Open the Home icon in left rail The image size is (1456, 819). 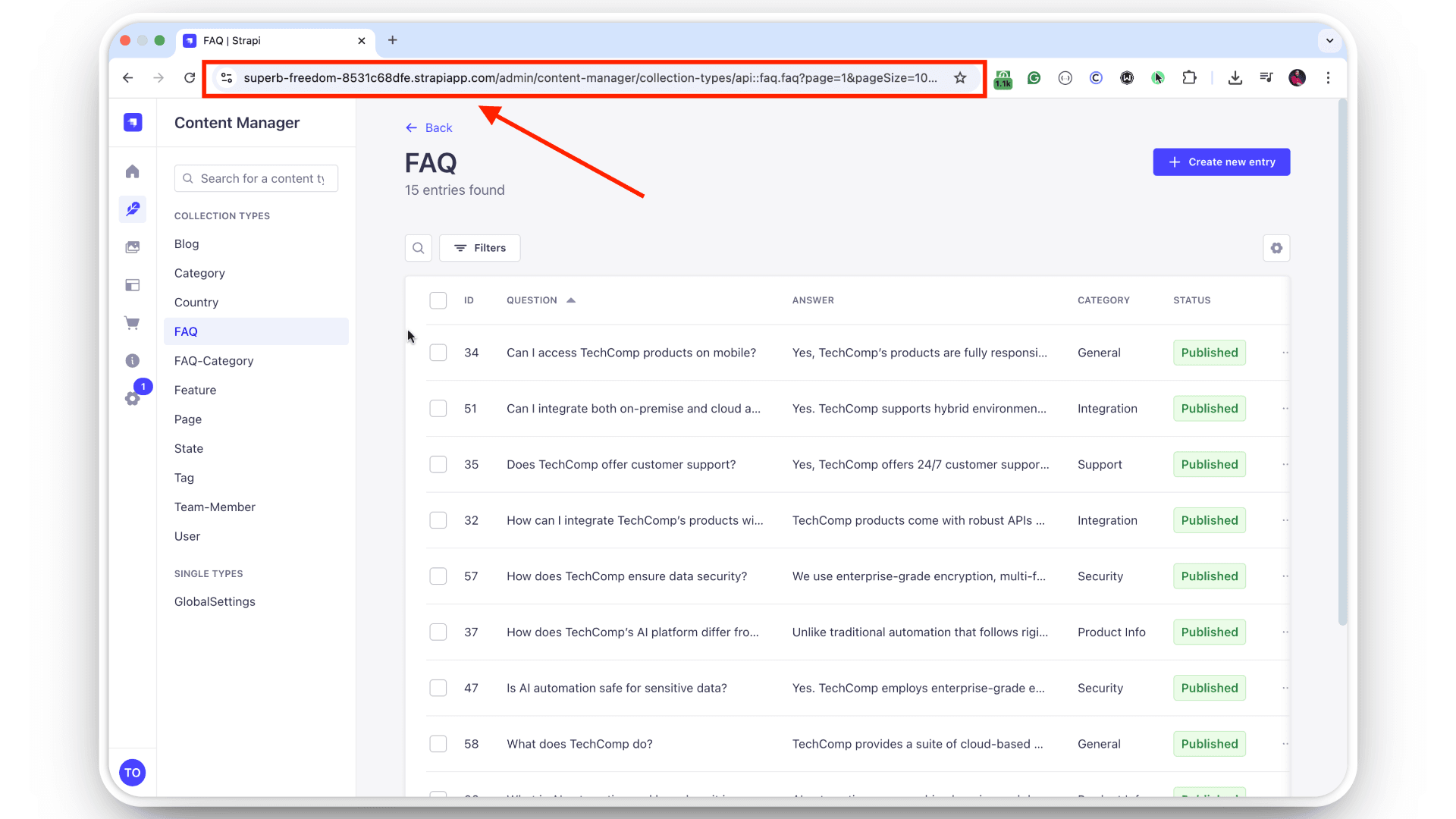click(133, 171)
